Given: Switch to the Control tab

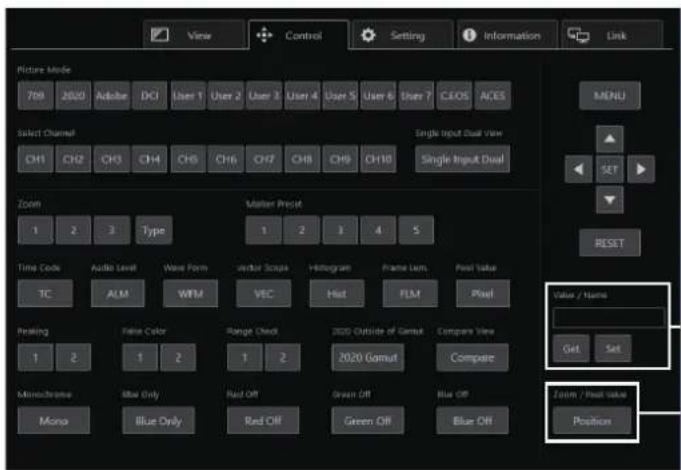Looking at the screenshot, I should click(x=299, y=35).
